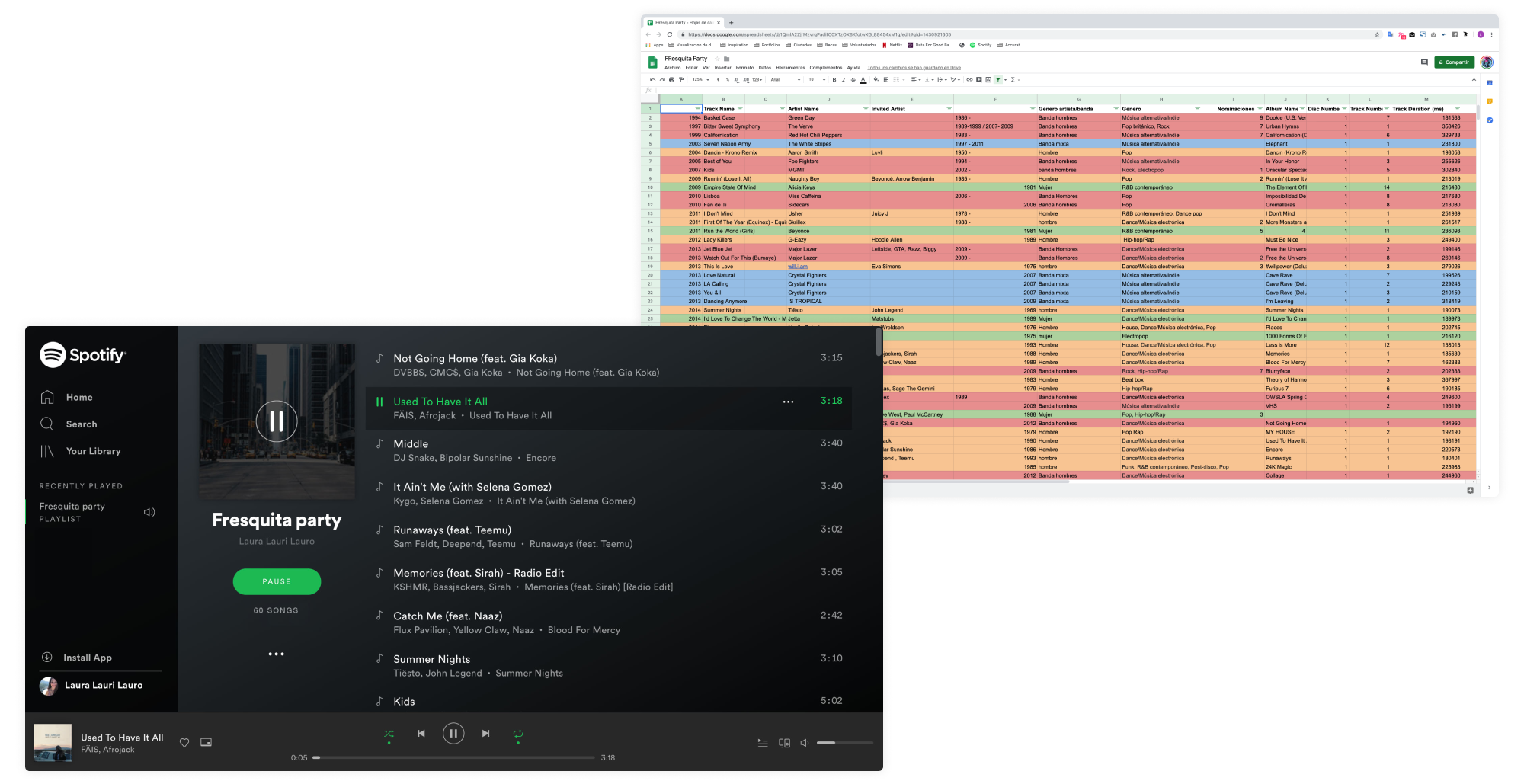
Task: Pause playback from bottom player bar
Action: (x=453, y=733)
